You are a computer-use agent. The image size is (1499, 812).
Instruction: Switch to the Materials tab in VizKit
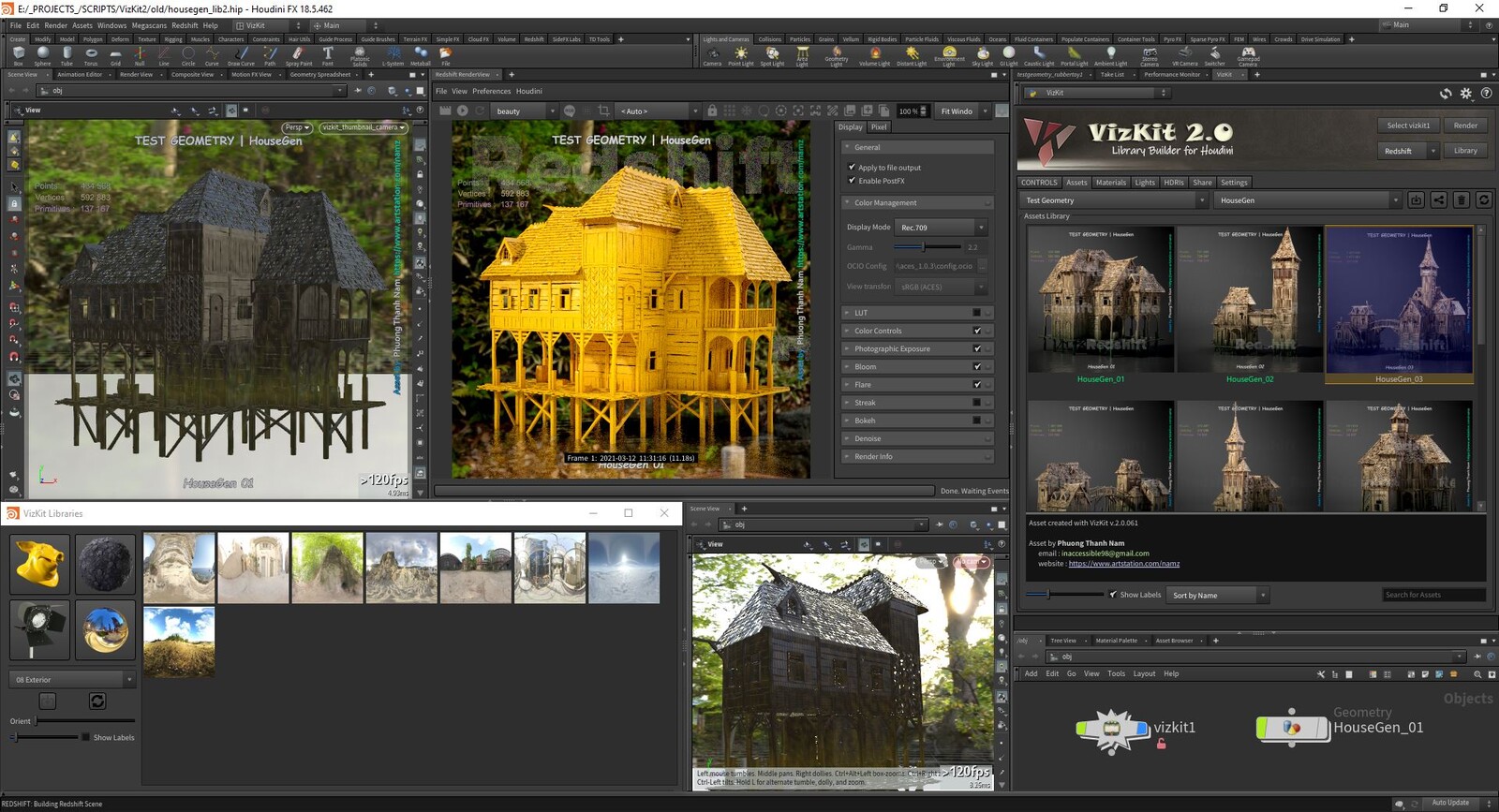1111,183
